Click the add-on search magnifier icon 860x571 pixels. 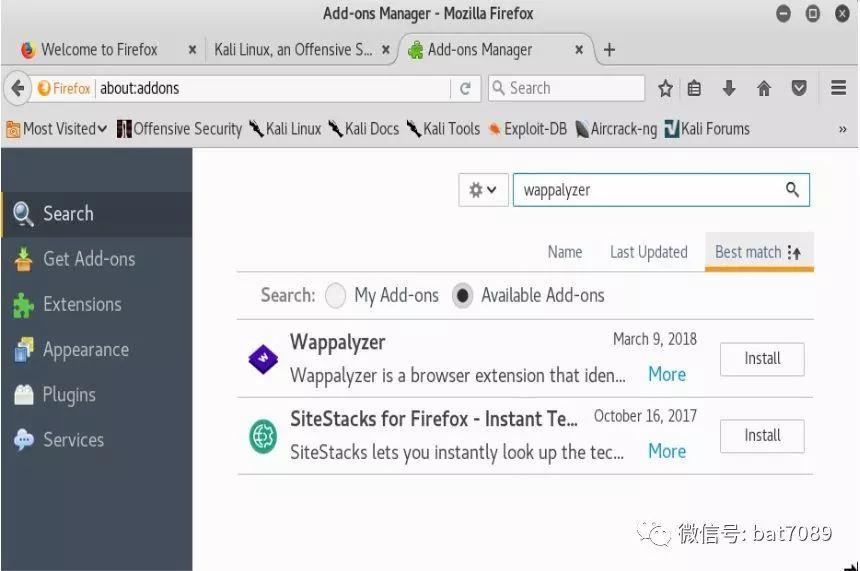click(792, 190)
